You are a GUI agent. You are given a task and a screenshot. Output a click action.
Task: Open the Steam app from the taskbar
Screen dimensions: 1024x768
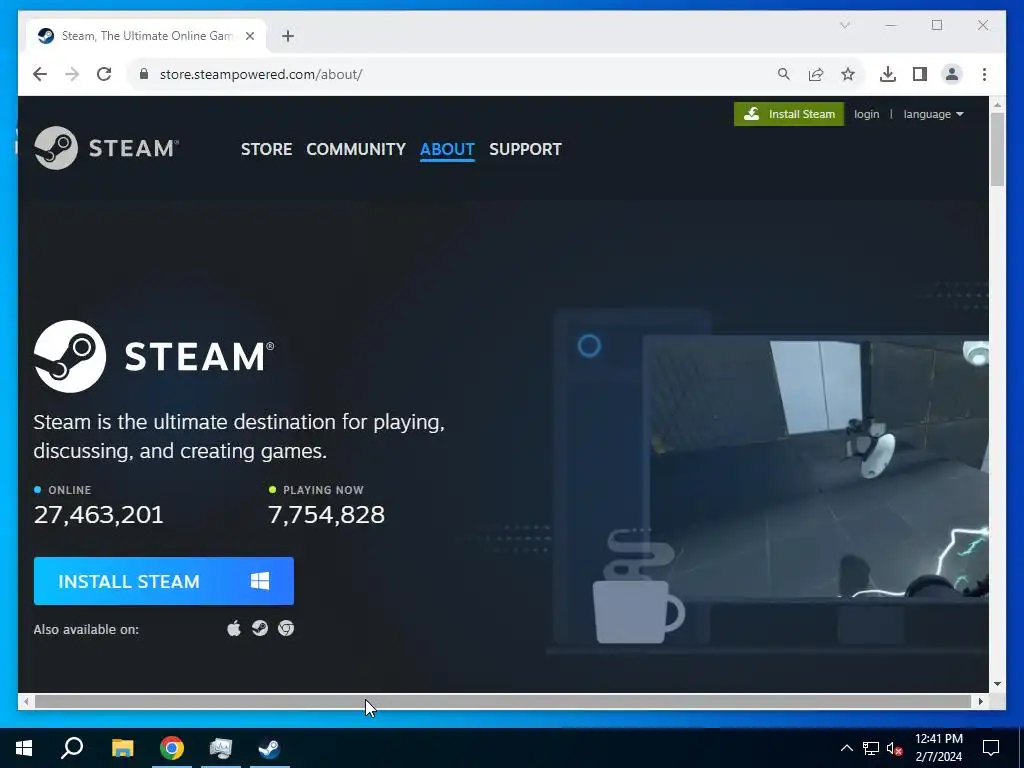coord(270,748)
